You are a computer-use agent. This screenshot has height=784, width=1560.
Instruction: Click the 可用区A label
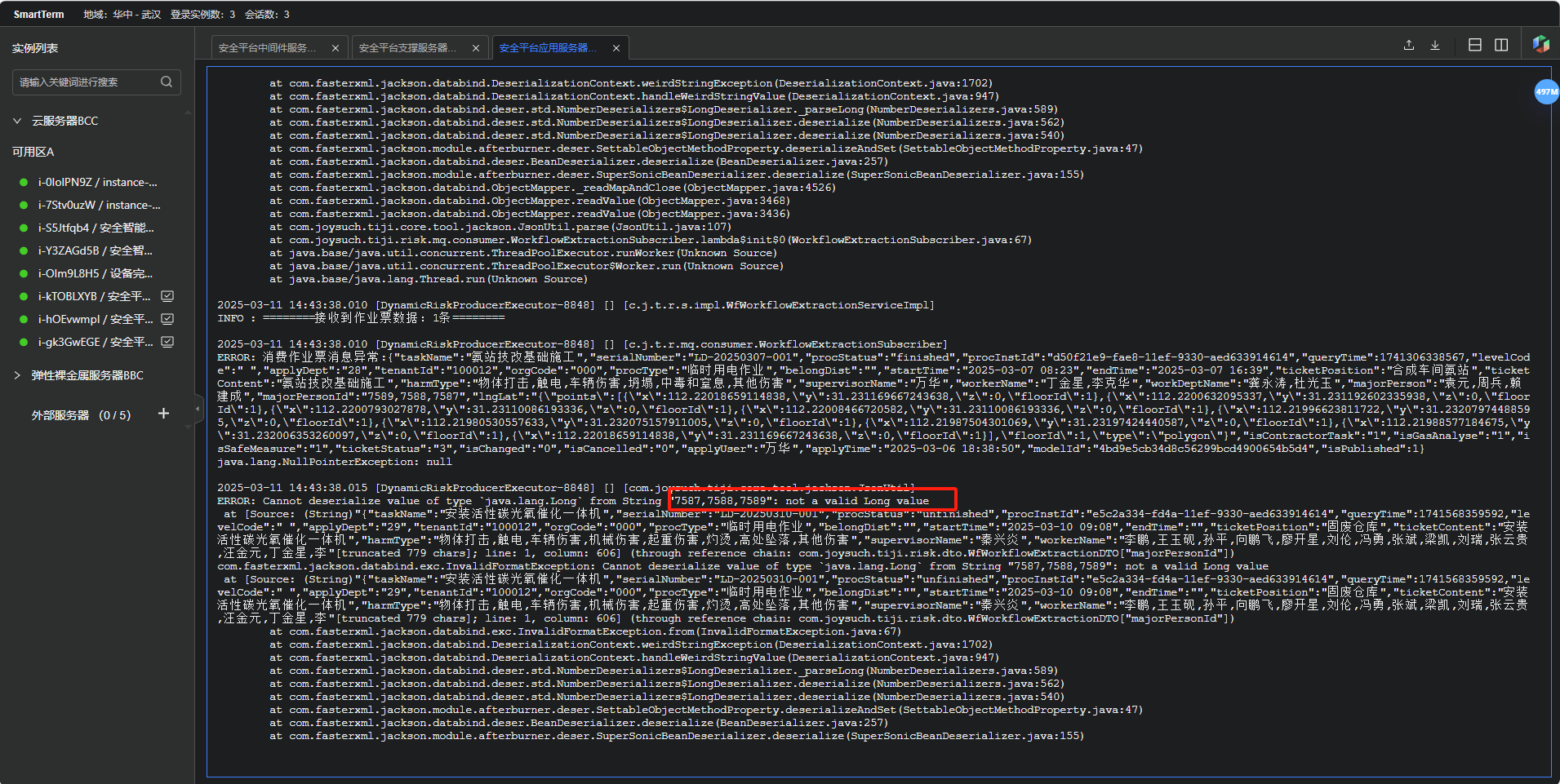pos(33,152)
